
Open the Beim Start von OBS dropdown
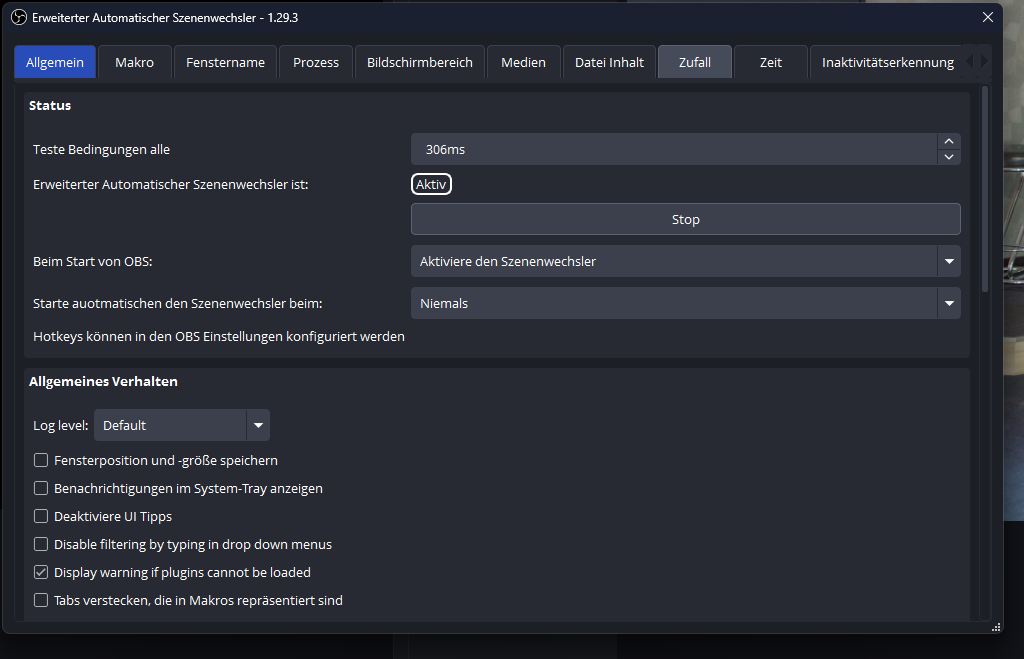[x=685, y=262]
